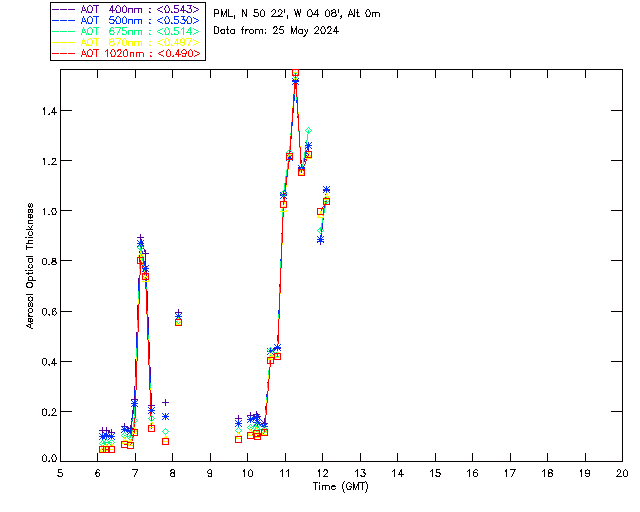Click the hour 11 x-axis label
640x512 pixels.
[285, 473]
